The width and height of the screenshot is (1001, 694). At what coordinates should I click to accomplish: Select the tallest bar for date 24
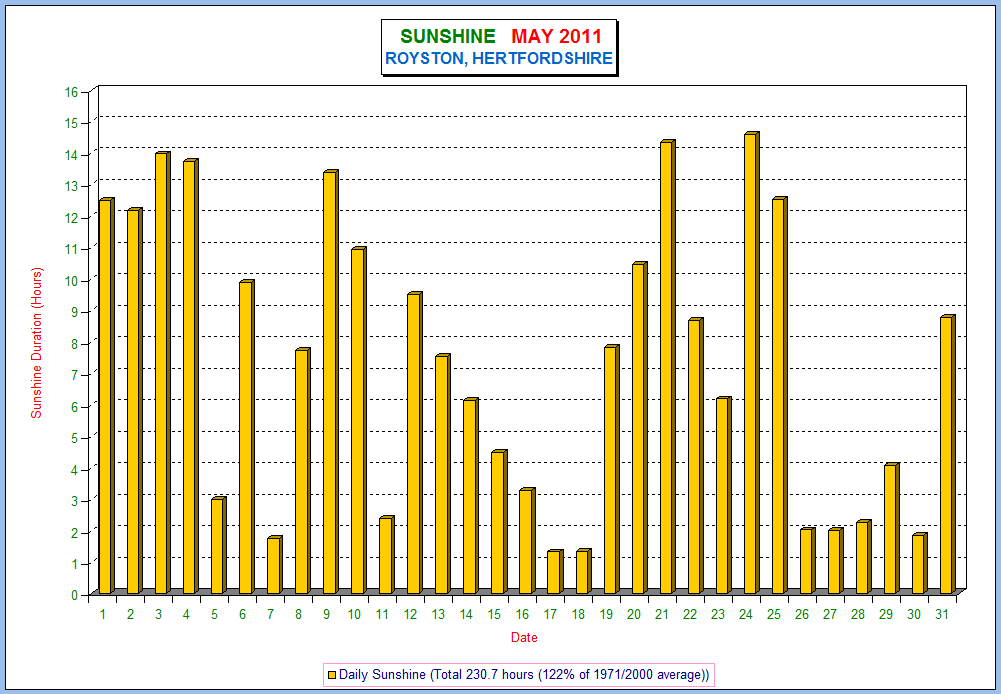752,363
